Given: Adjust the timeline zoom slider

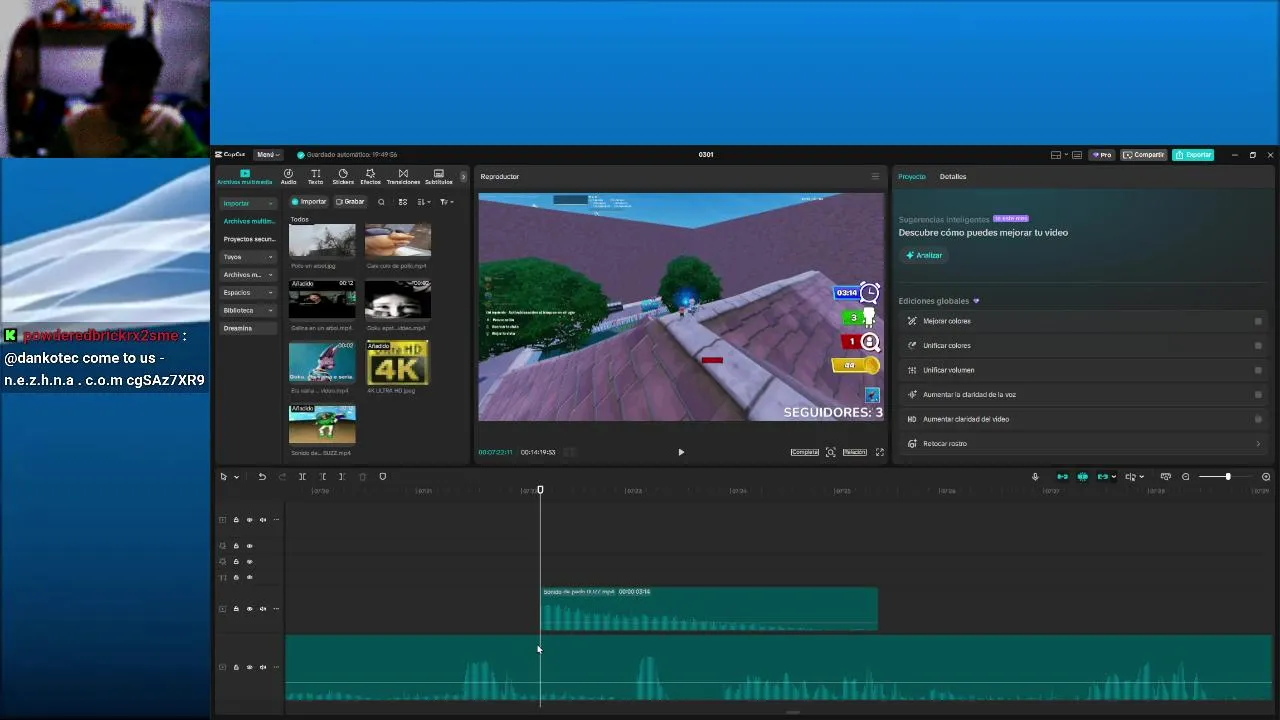Looking at the screenshot, I should pyautogui.click(x=1228, y=477).
